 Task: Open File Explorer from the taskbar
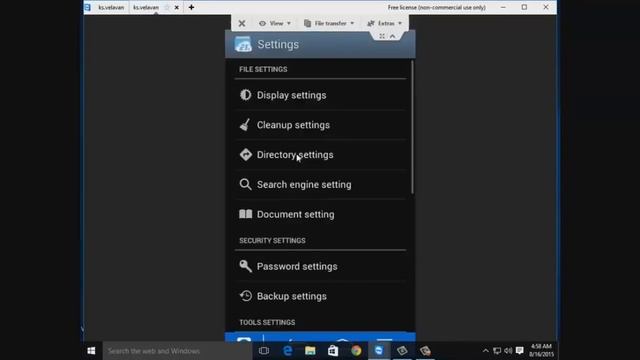click(x=310, y=351)
